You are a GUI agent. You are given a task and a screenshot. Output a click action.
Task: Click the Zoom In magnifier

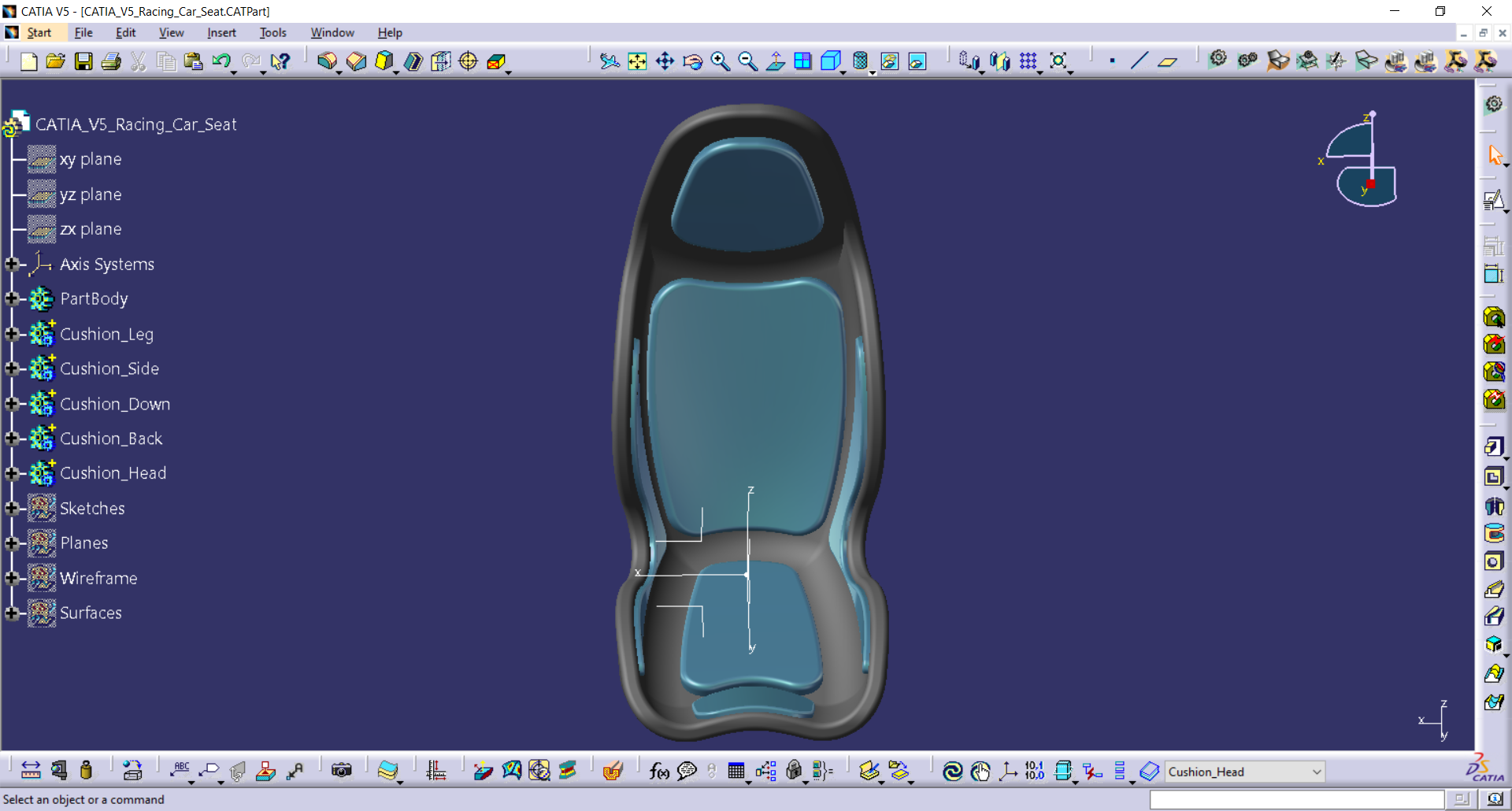coord(721,61)
